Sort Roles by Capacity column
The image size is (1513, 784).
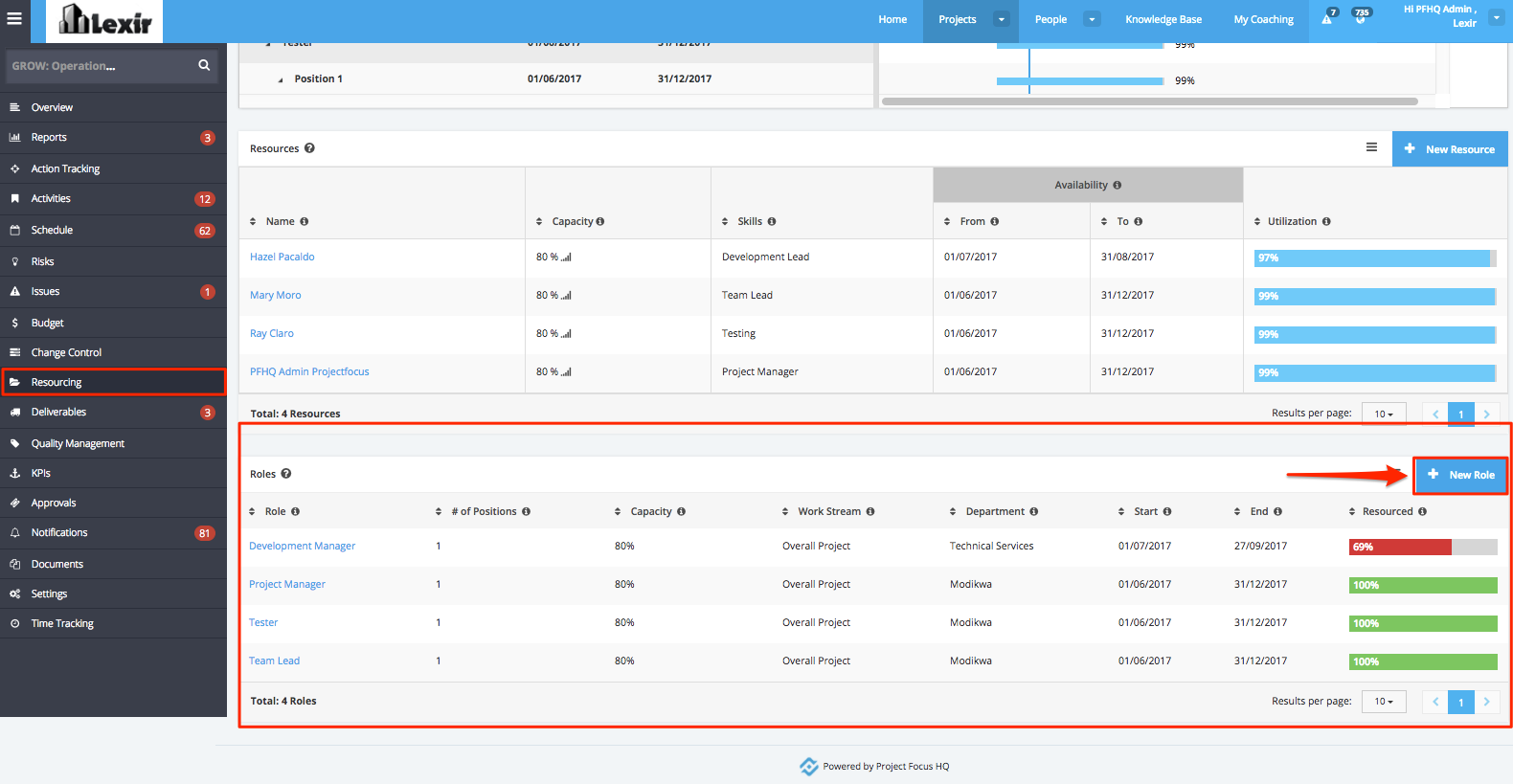pyautogui.click(x=618, y=511)
